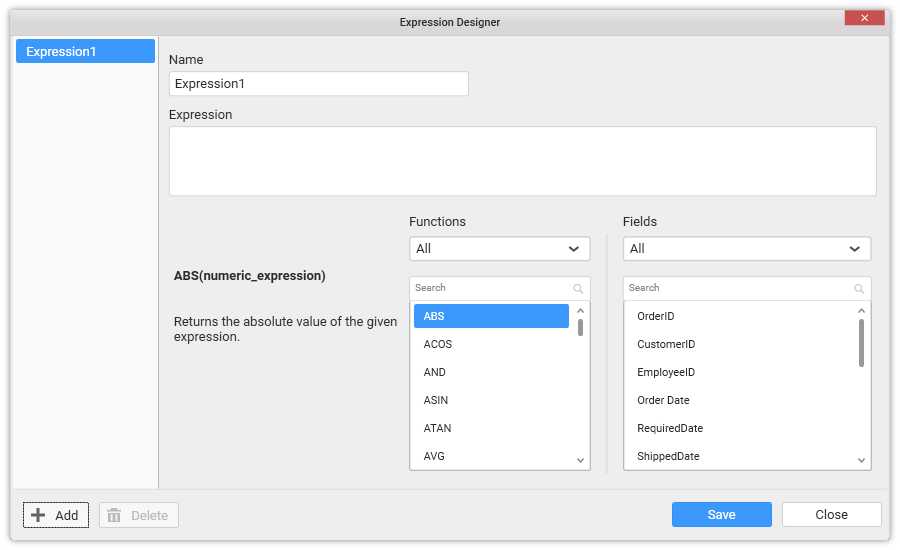Click into the Expression text area
The height and width of the screenshot is (550, 900).
(x=522, y=161)
